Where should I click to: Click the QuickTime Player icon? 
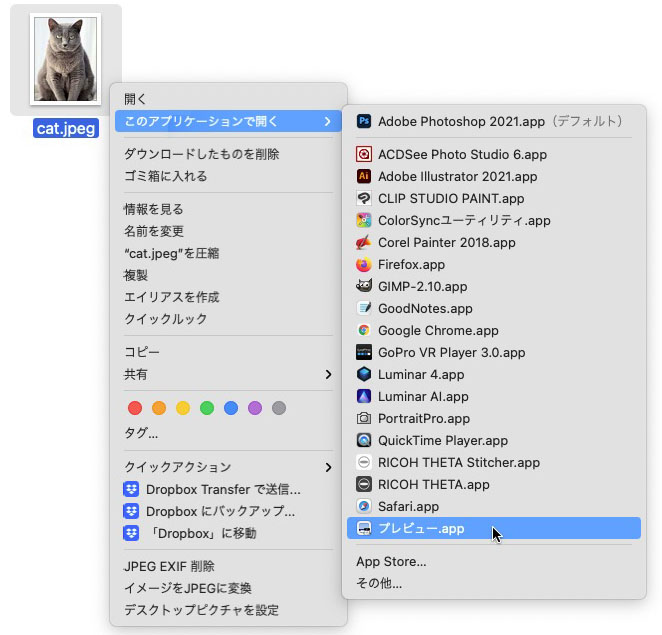(x=364, y=440)
